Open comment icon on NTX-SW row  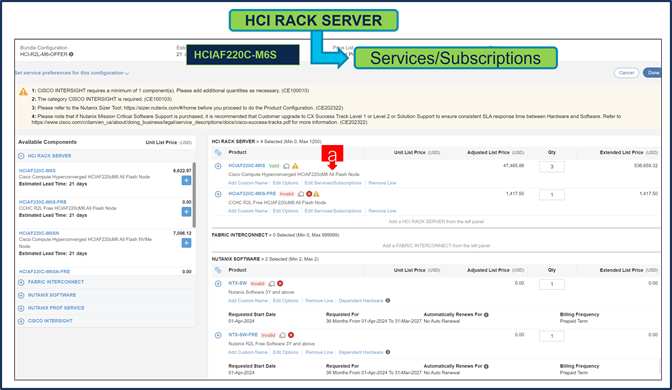(x=272, y=284)
